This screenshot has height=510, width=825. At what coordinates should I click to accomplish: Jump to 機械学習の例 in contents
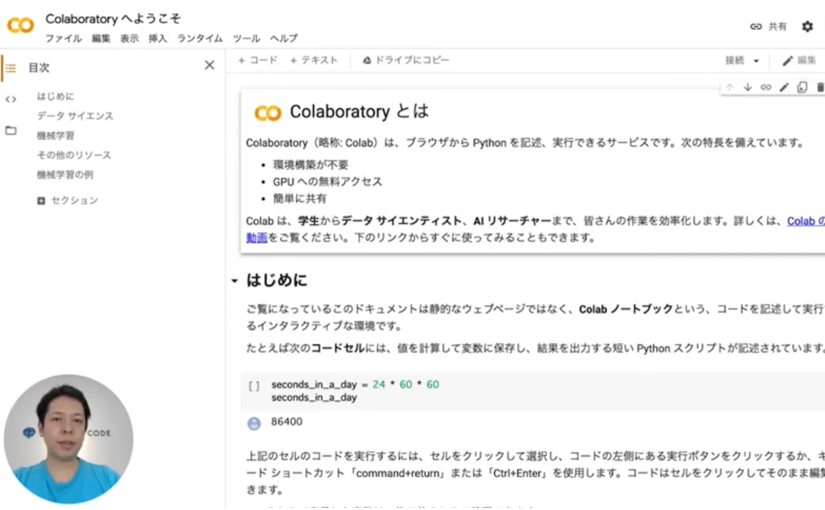65,175
